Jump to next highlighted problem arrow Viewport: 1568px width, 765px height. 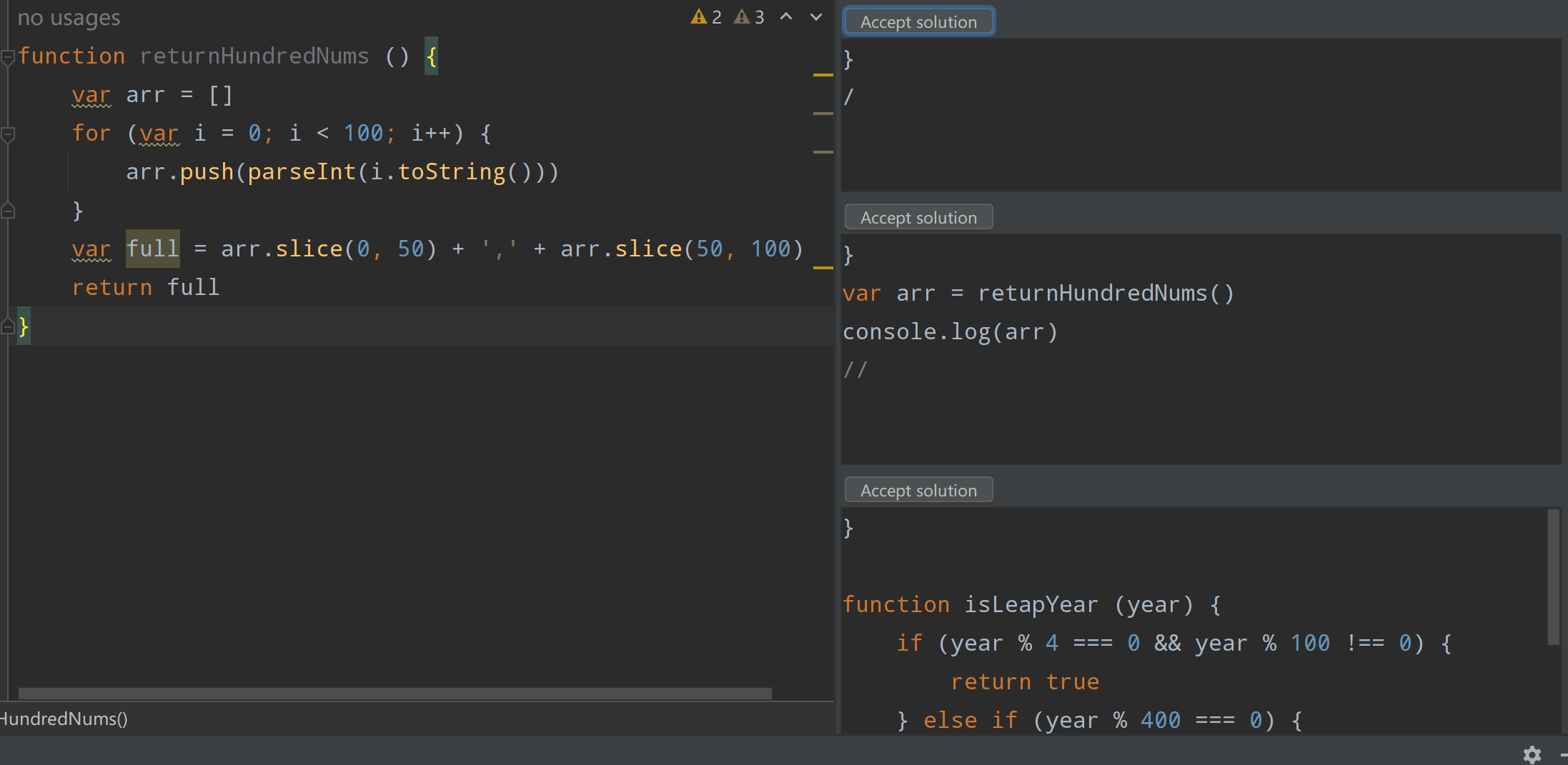point(816,17)
